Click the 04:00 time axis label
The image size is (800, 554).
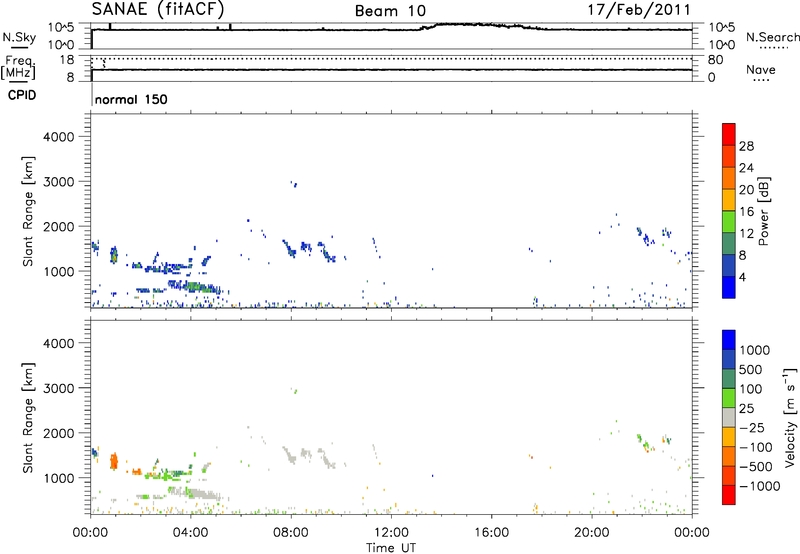tap(191, 533)
